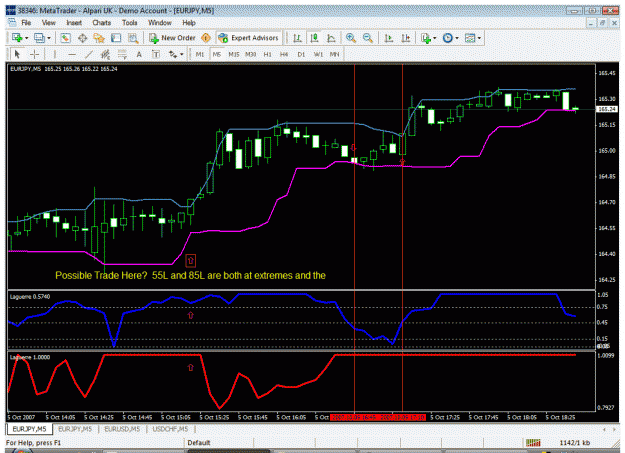
Task: Expand the New Chart dropdown arrow
Action: click(27, 38)
